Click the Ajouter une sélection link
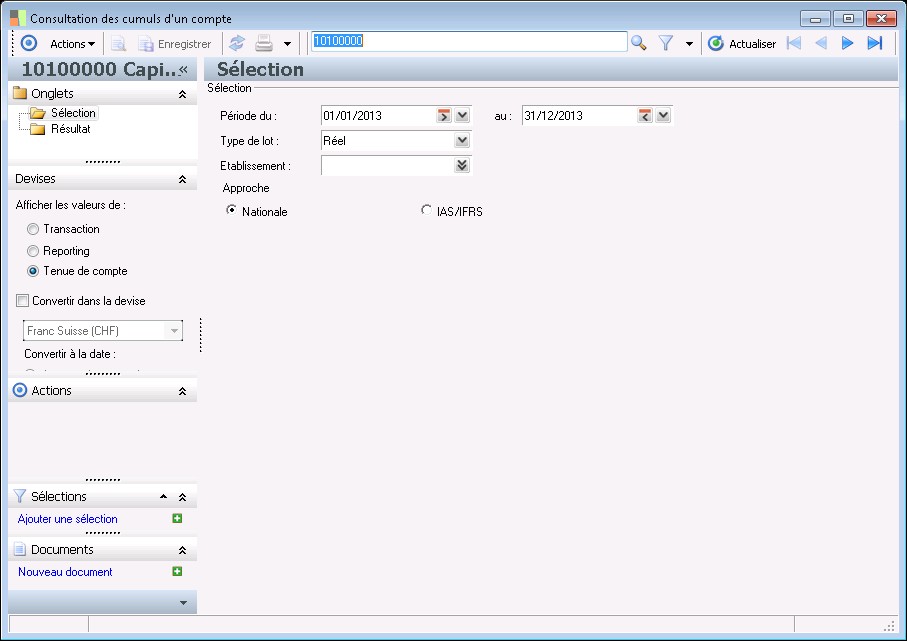 (68, 519)
